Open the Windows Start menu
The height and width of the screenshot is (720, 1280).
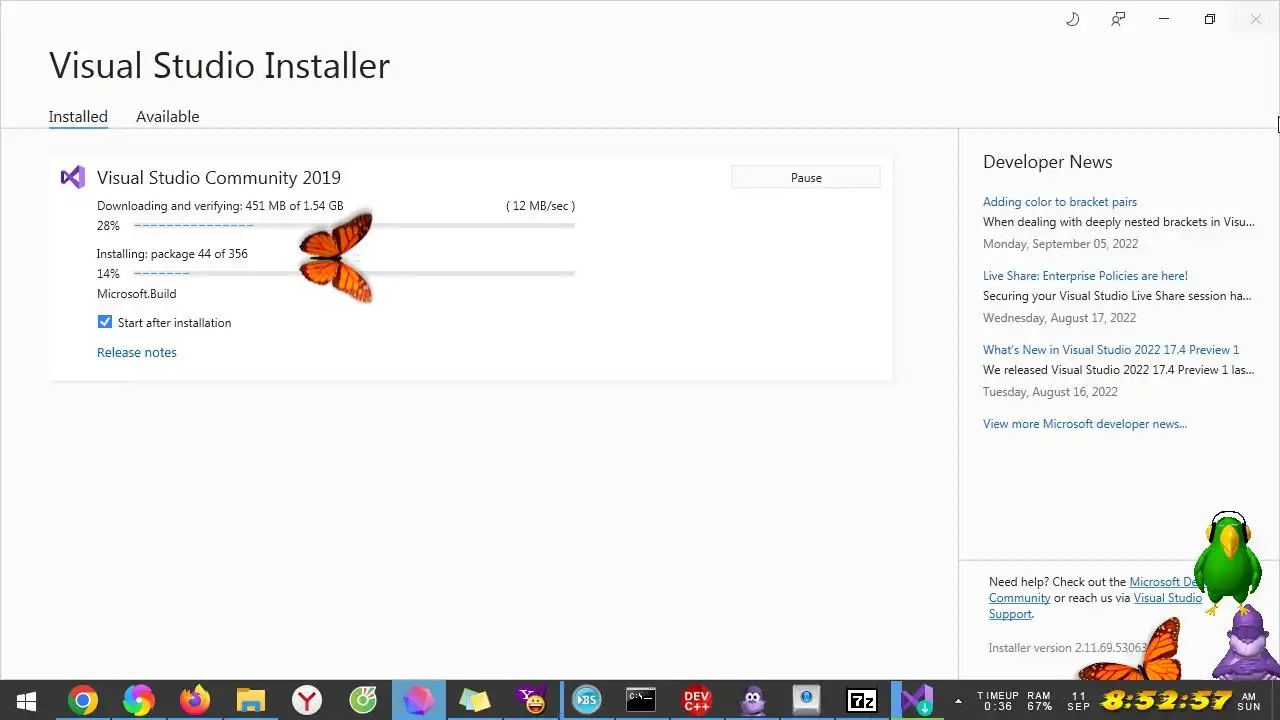27,700
